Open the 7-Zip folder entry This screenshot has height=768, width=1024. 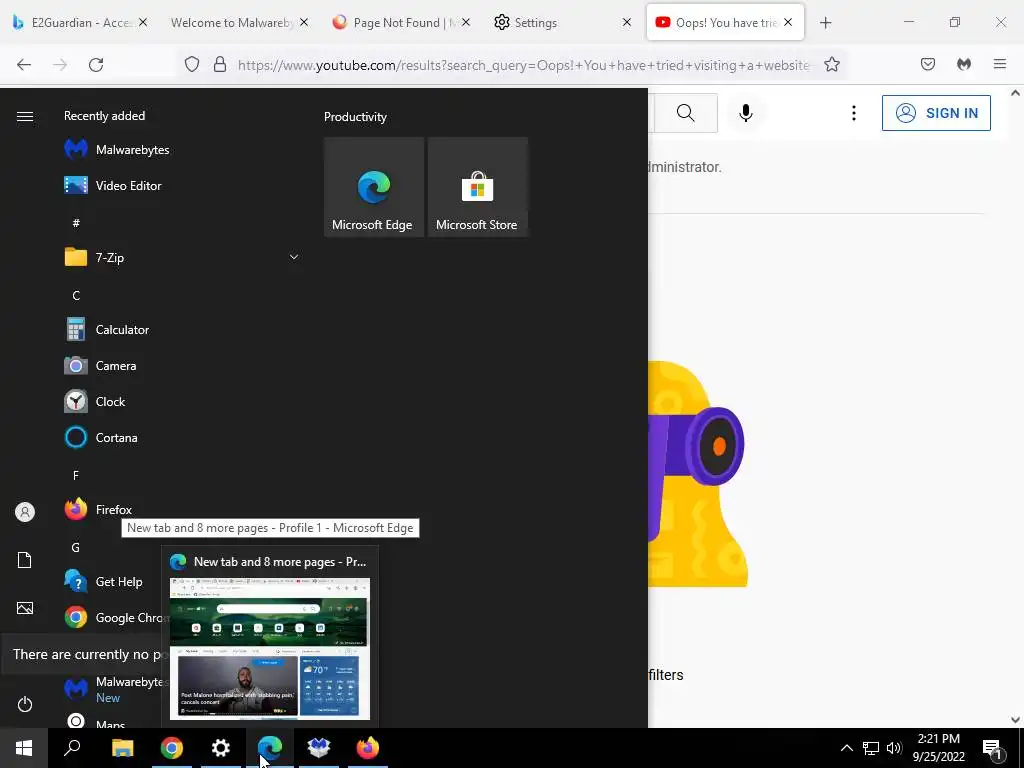[183, 257]
